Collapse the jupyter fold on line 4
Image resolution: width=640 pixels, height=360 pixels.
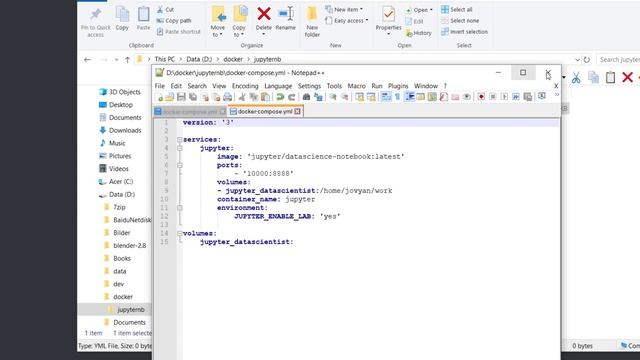click(x=180, y=148)
